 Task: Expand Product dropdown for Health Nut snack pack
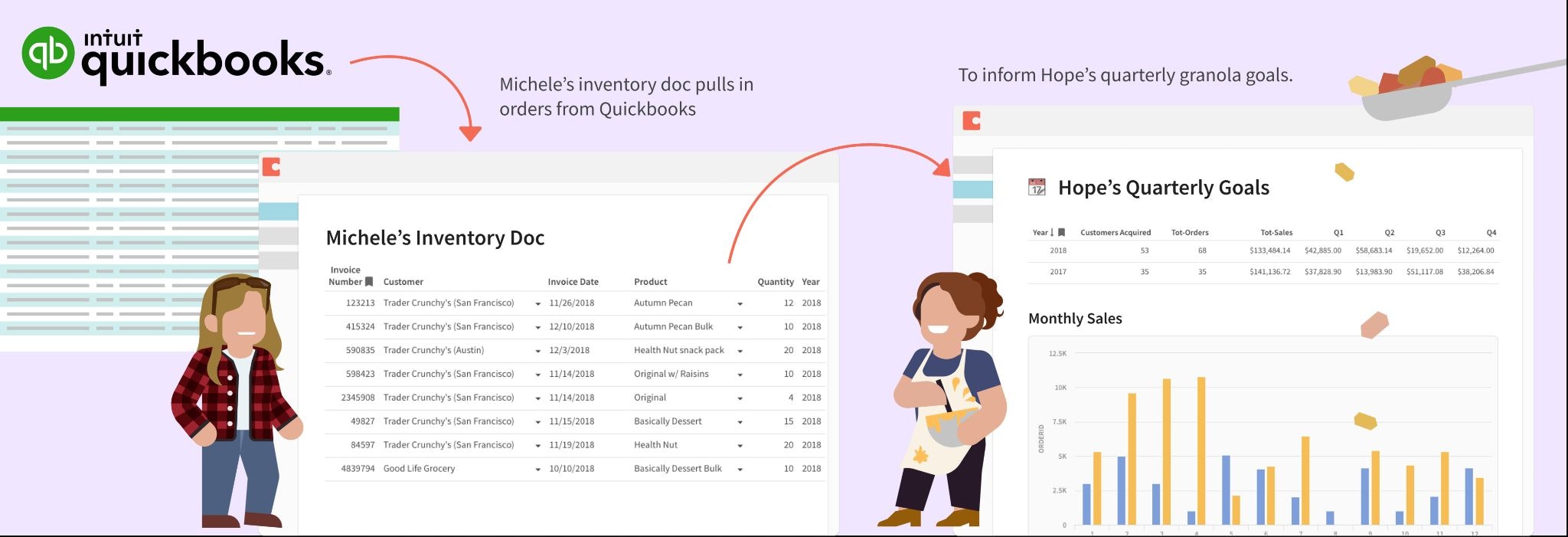tap(740, 352)
